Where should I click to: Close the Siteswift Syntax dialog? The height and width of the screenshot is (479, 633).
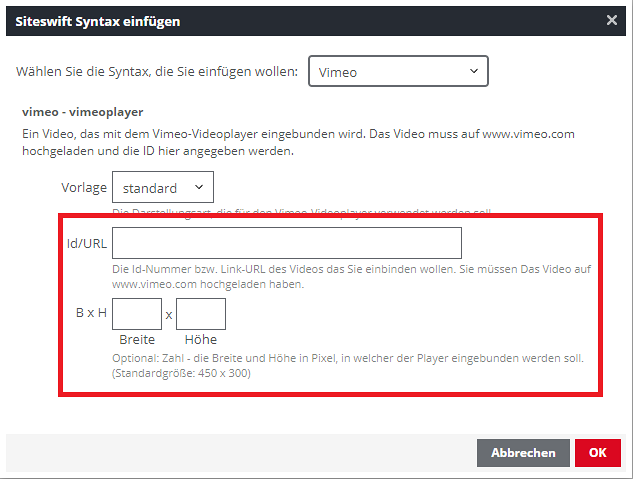point(612,20)
